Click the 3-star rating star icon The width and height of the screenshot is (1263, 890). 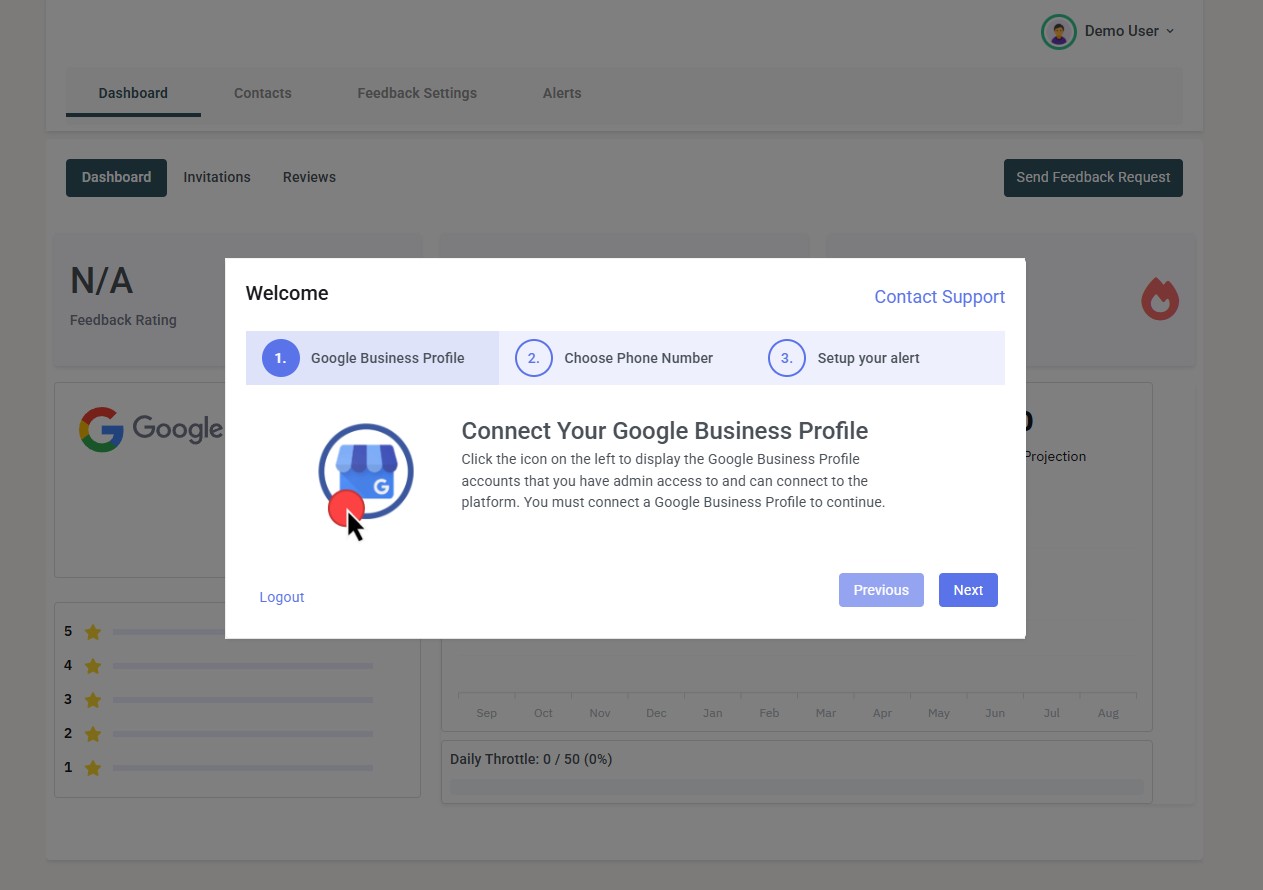click(93, 700)
